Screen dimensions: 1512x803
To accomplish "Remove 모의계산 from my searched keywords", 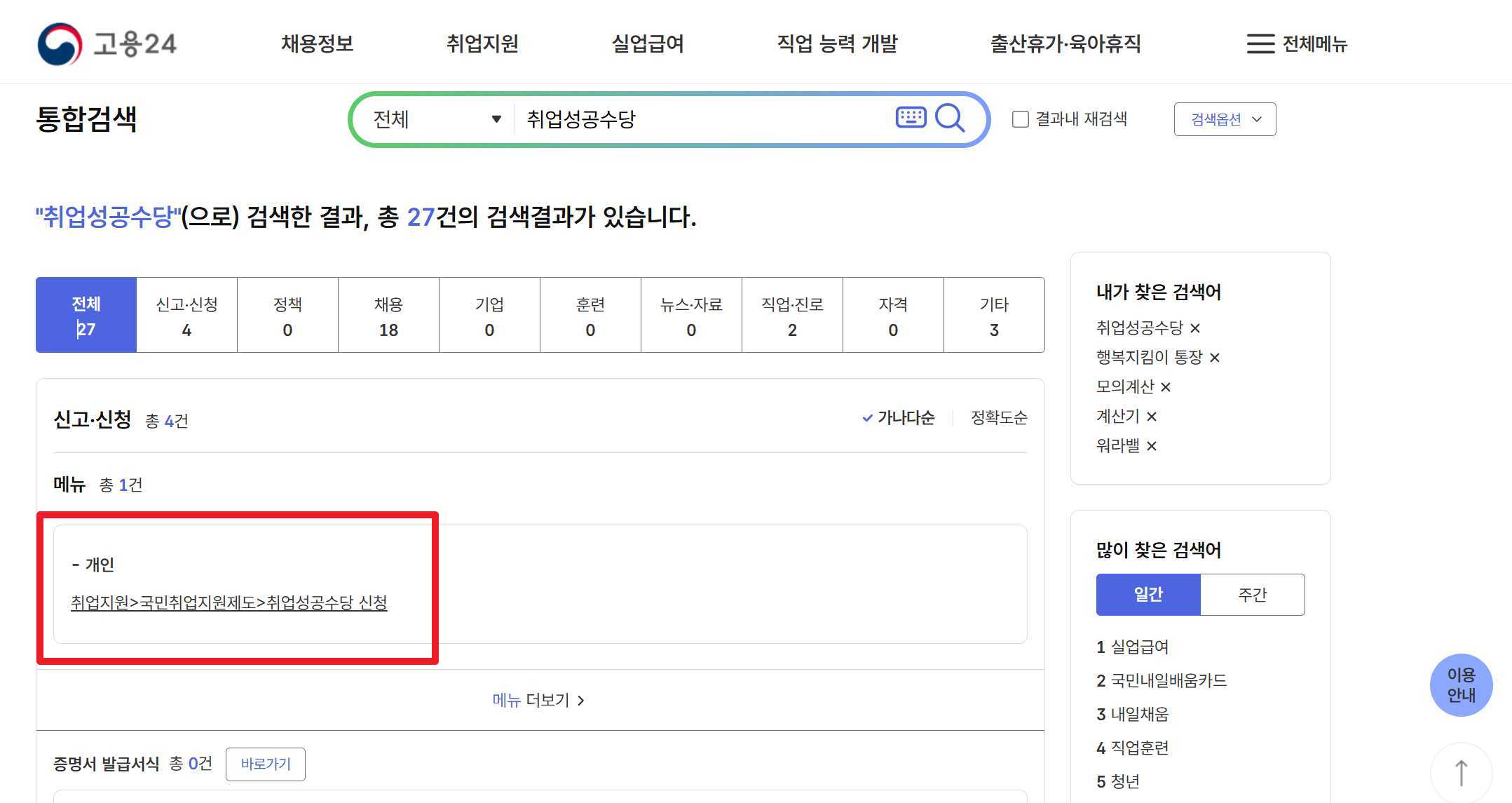I will coord(1166,386).
